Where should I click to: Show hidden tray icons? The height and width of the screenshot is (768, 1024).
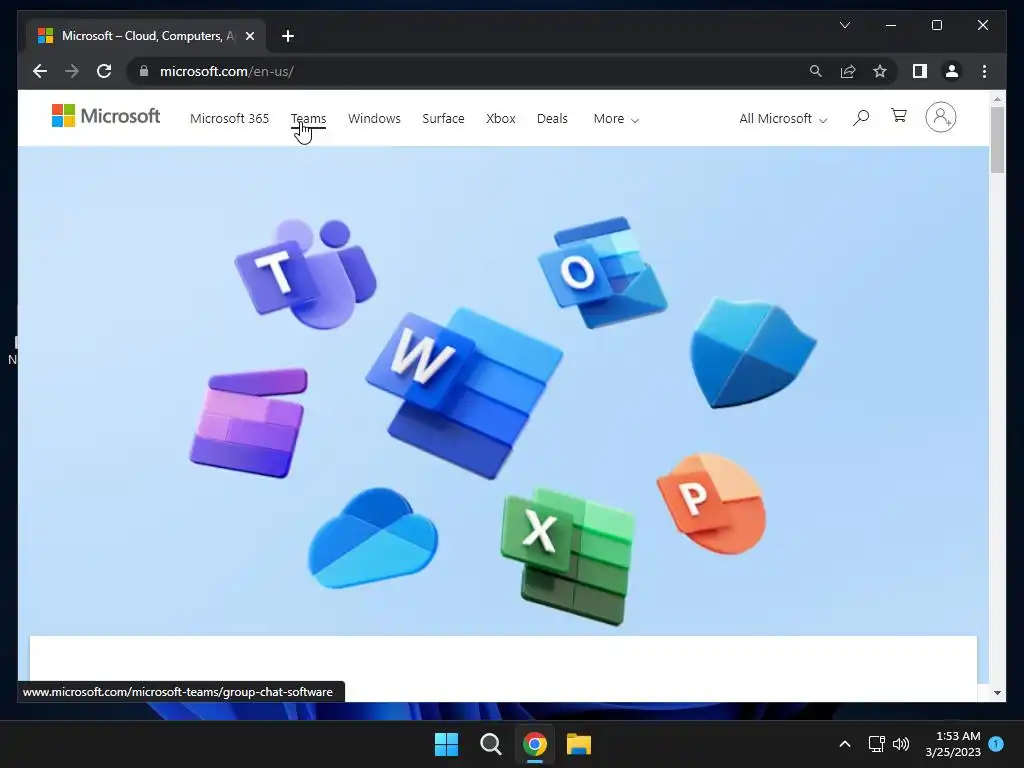tap(844, 744)
